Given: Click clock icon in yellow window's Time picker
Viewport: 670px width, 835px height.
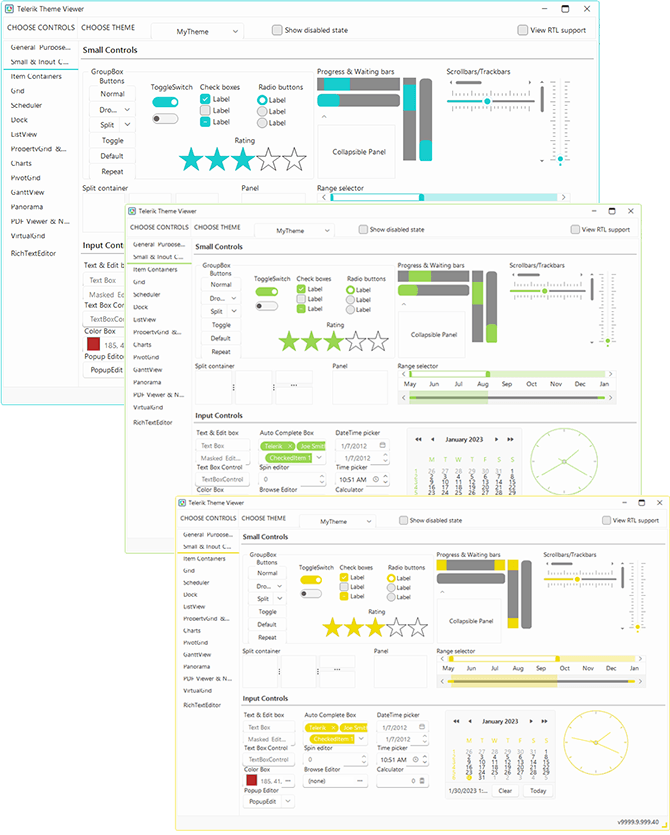Looking at the screenshot, I should pos(415,759).
